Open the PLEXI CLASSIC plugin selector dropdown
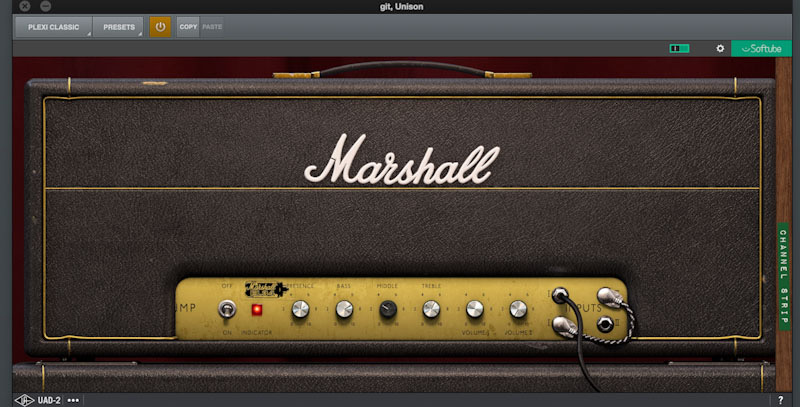Image resolution: width=800 pixels, height=407 pixels. click(54, 27)
